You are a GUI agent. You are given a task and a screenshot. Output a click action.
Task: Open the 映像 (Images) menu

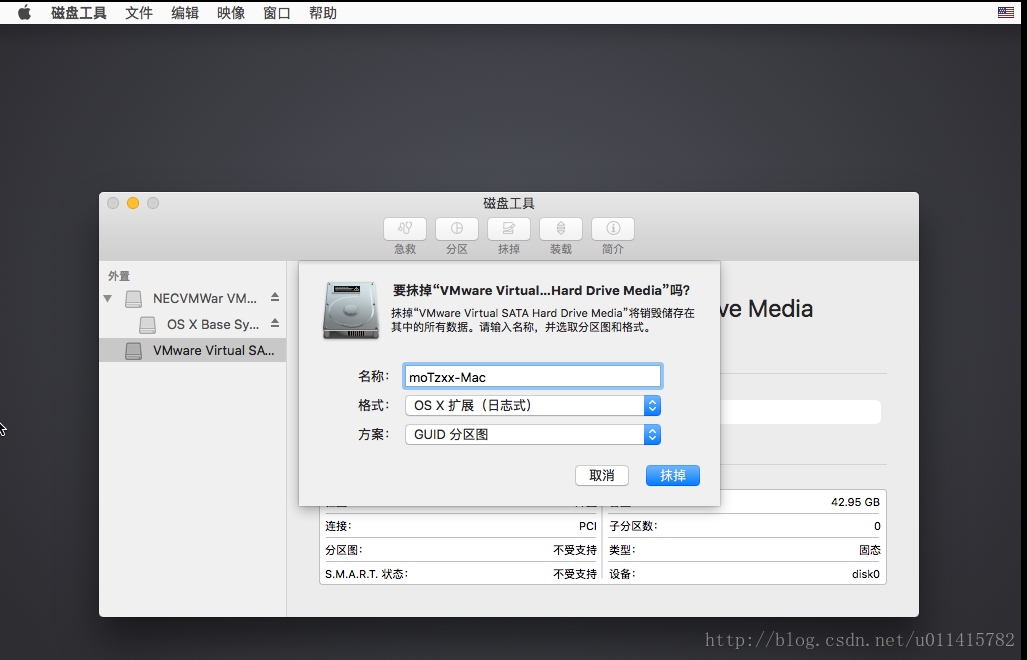pyautogui.click(x=231, y=13)
